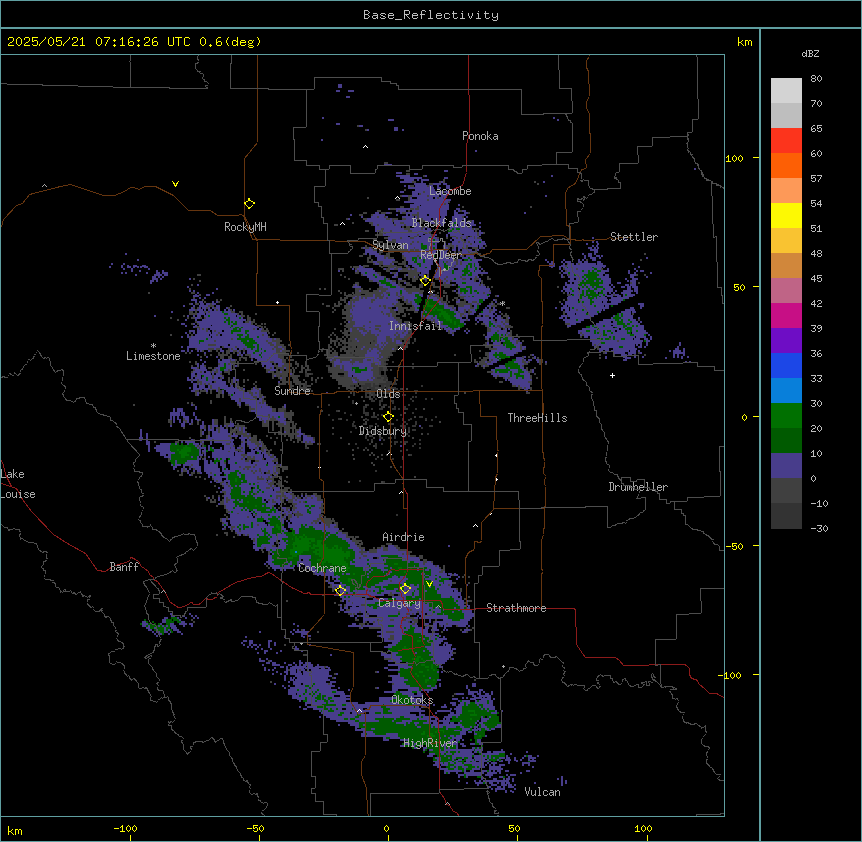Click the yellow V marker north of RockyMH
This screenshot has width=862, height=842.
click(175, 184)
